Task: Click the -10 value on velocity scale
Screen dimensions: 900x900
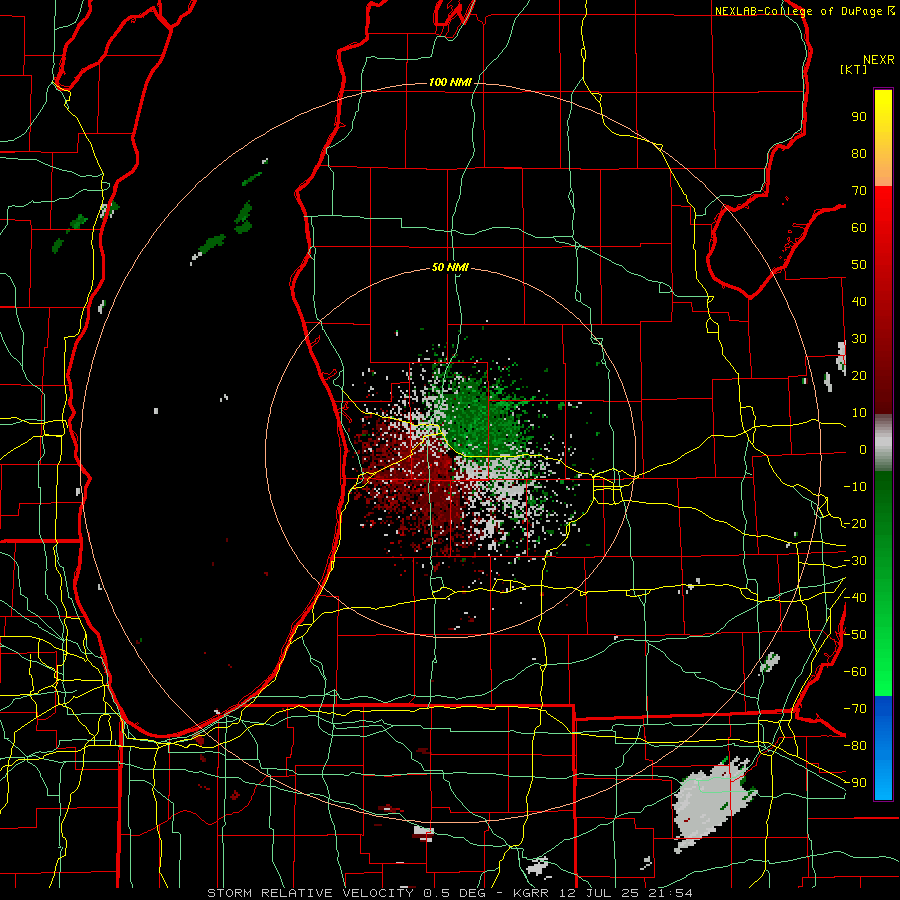Action: [855, 487]
